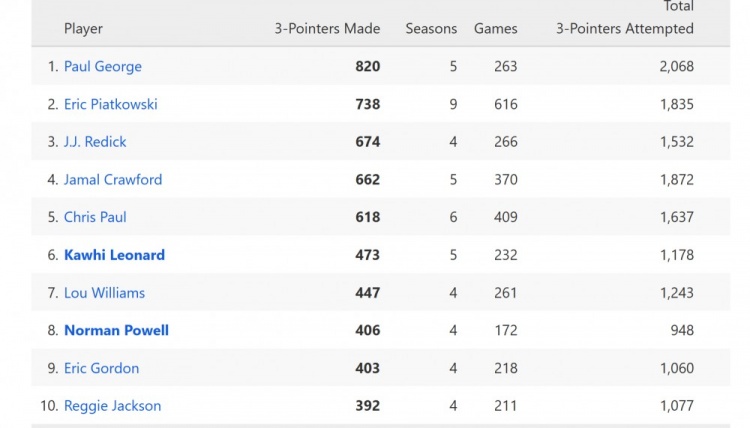Open J.J. Redick profile link
Image resolution: width=750 pixels, height=428 pixels.
(95, 142)
